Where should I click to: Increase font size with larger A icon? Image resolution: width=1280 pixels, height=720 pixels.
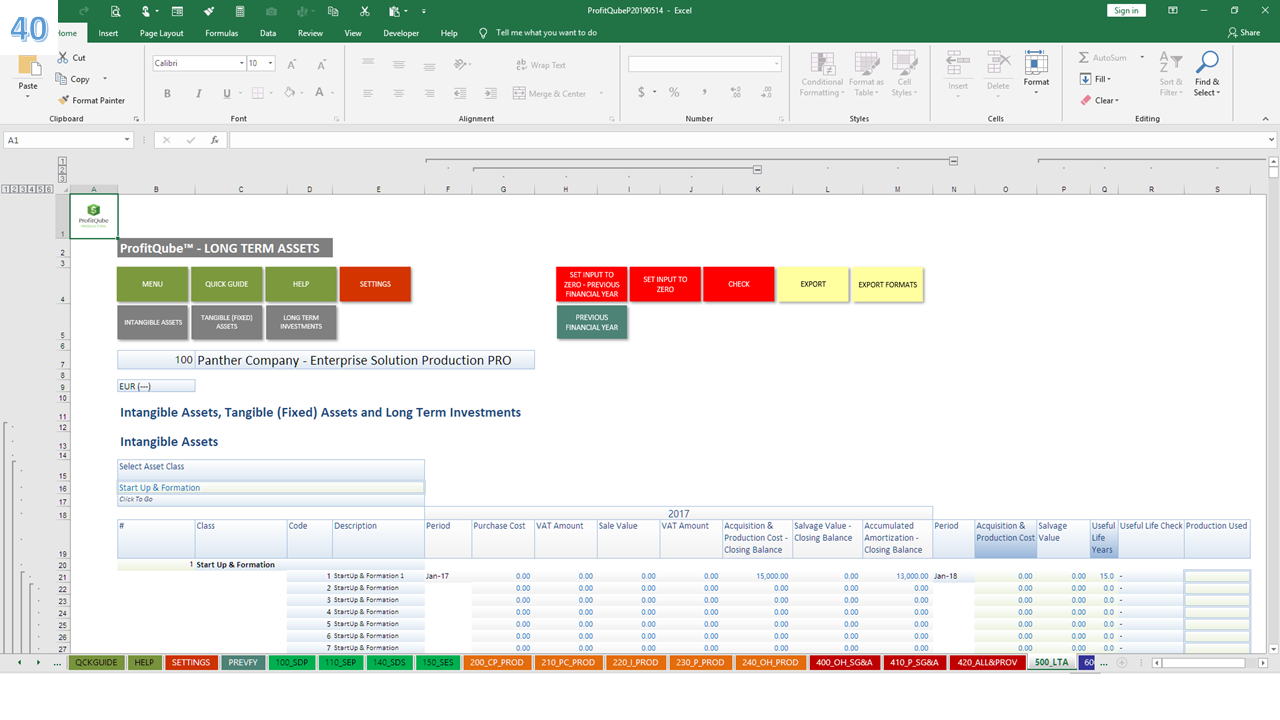[x=292, y=63]
